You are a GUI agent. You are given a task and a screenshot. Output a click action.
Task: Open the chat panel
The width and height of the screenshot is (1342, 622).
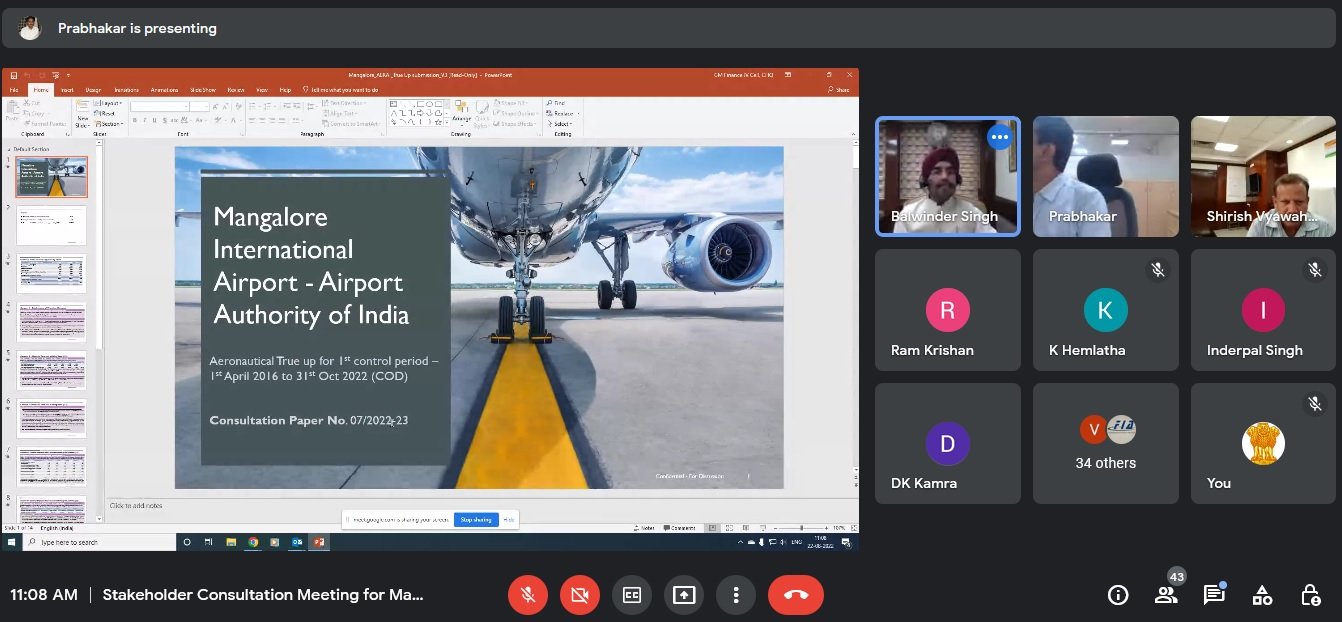tap(1214, 595)
